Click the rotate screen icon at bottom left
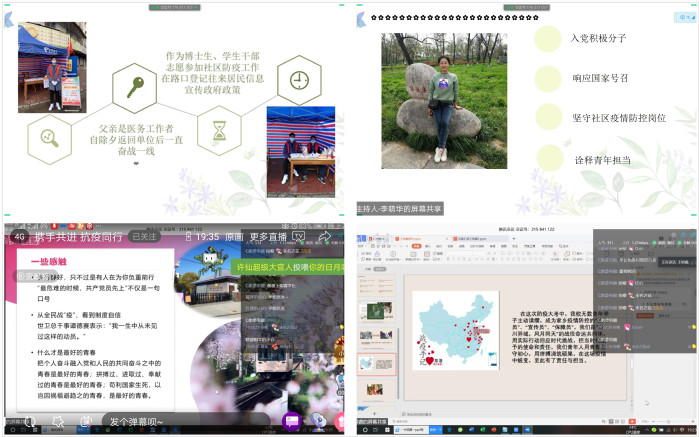This screenshot has height=437, width=699. coord(30,422)
